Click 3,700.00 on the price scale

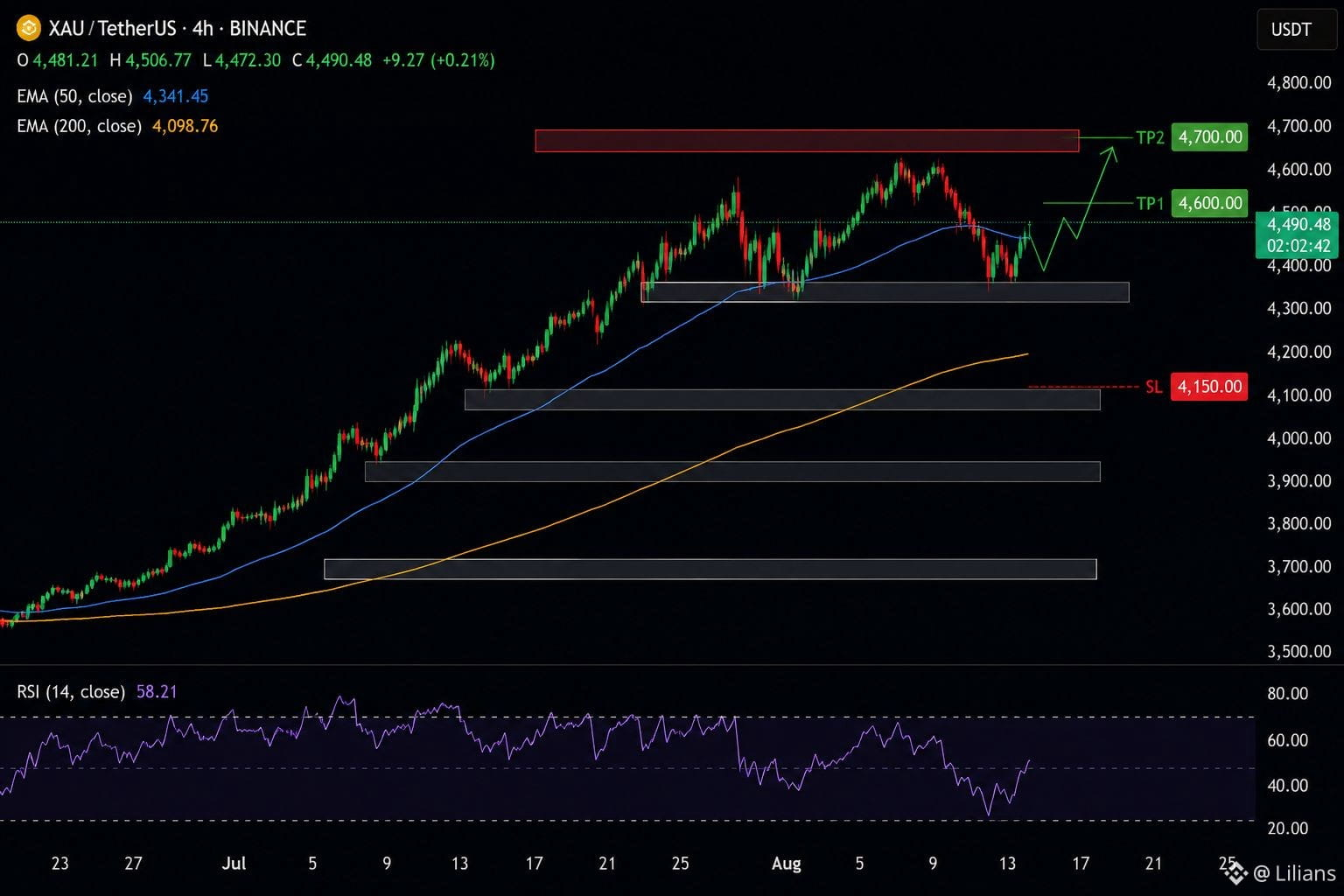click(1299, 567)
